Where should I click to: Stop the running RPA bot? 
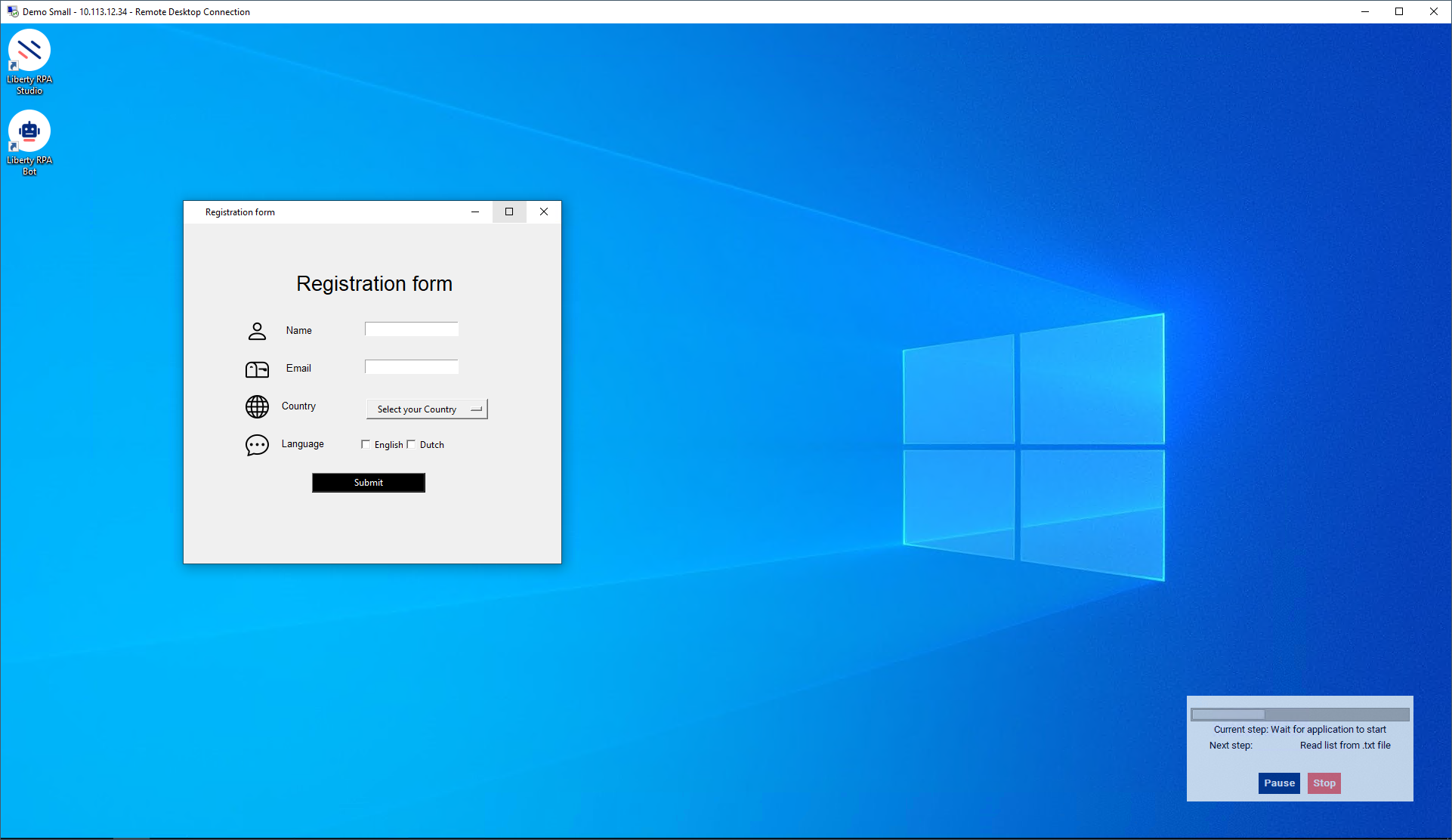tap(1324, 783)
